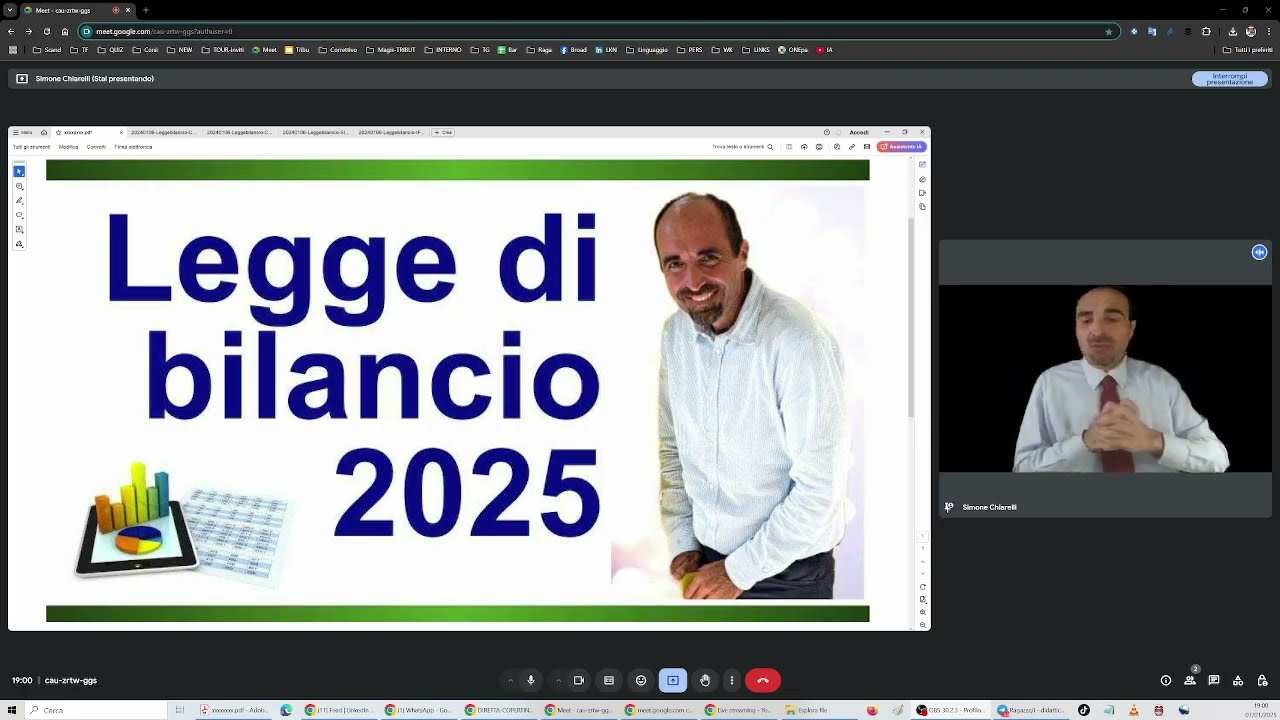Viewport: 1280px width, 720px height.
Task: Go back in Chrome
Action: pos(11,31)
